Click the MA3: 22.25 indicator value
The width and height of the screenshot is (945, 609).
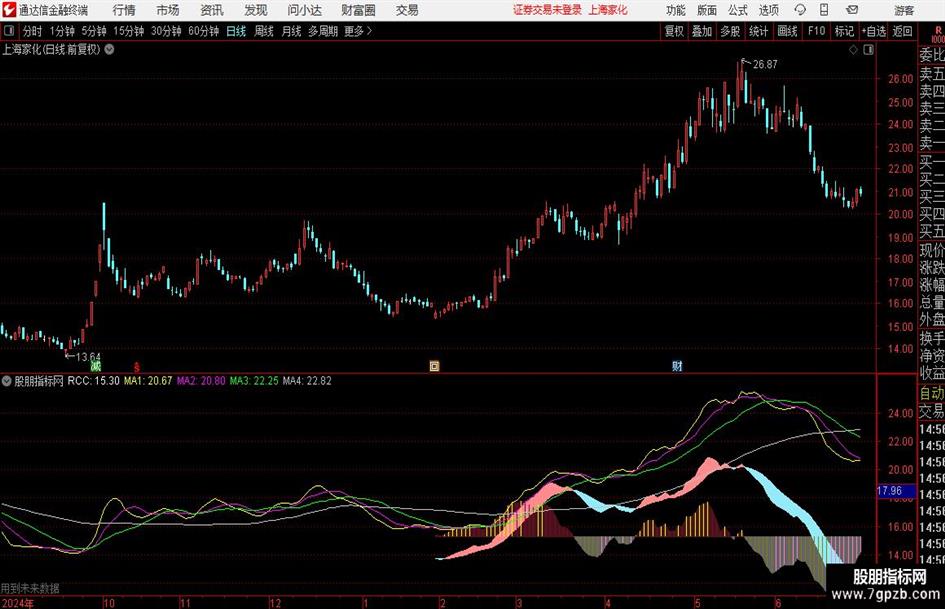[254, 381]
